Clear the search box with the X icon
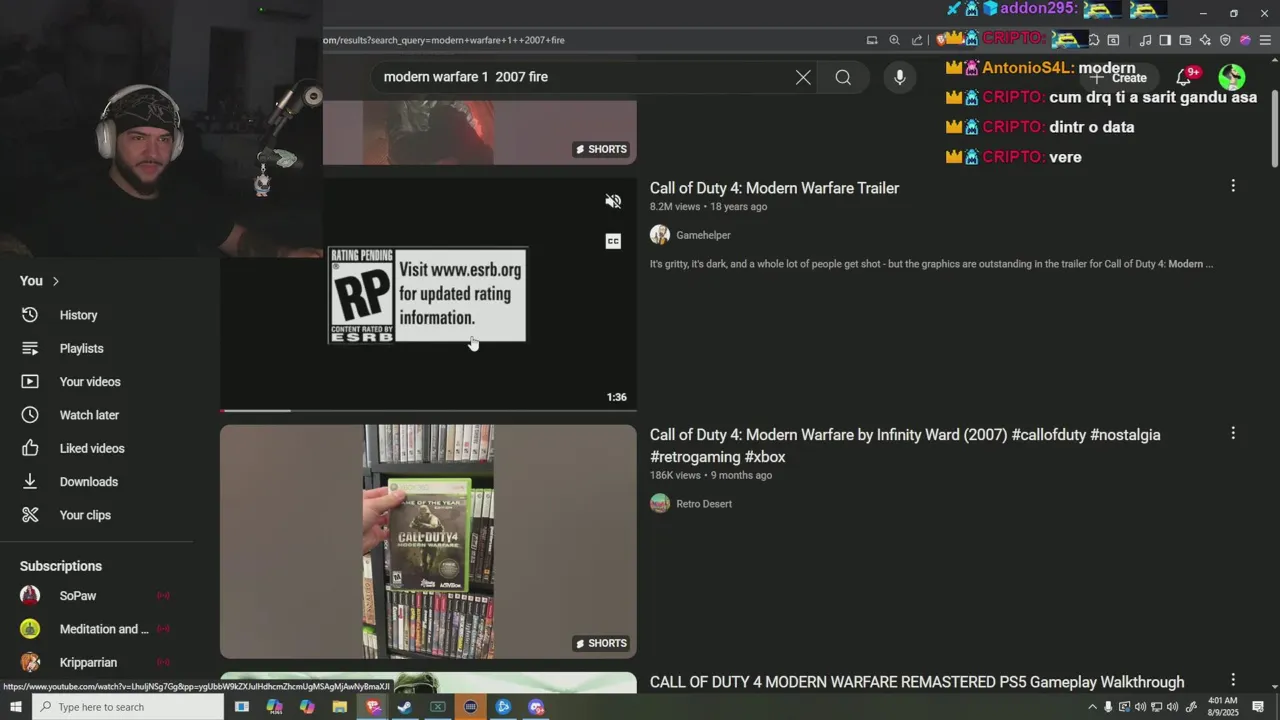The image size is (1280, 720). pos(803,77)
